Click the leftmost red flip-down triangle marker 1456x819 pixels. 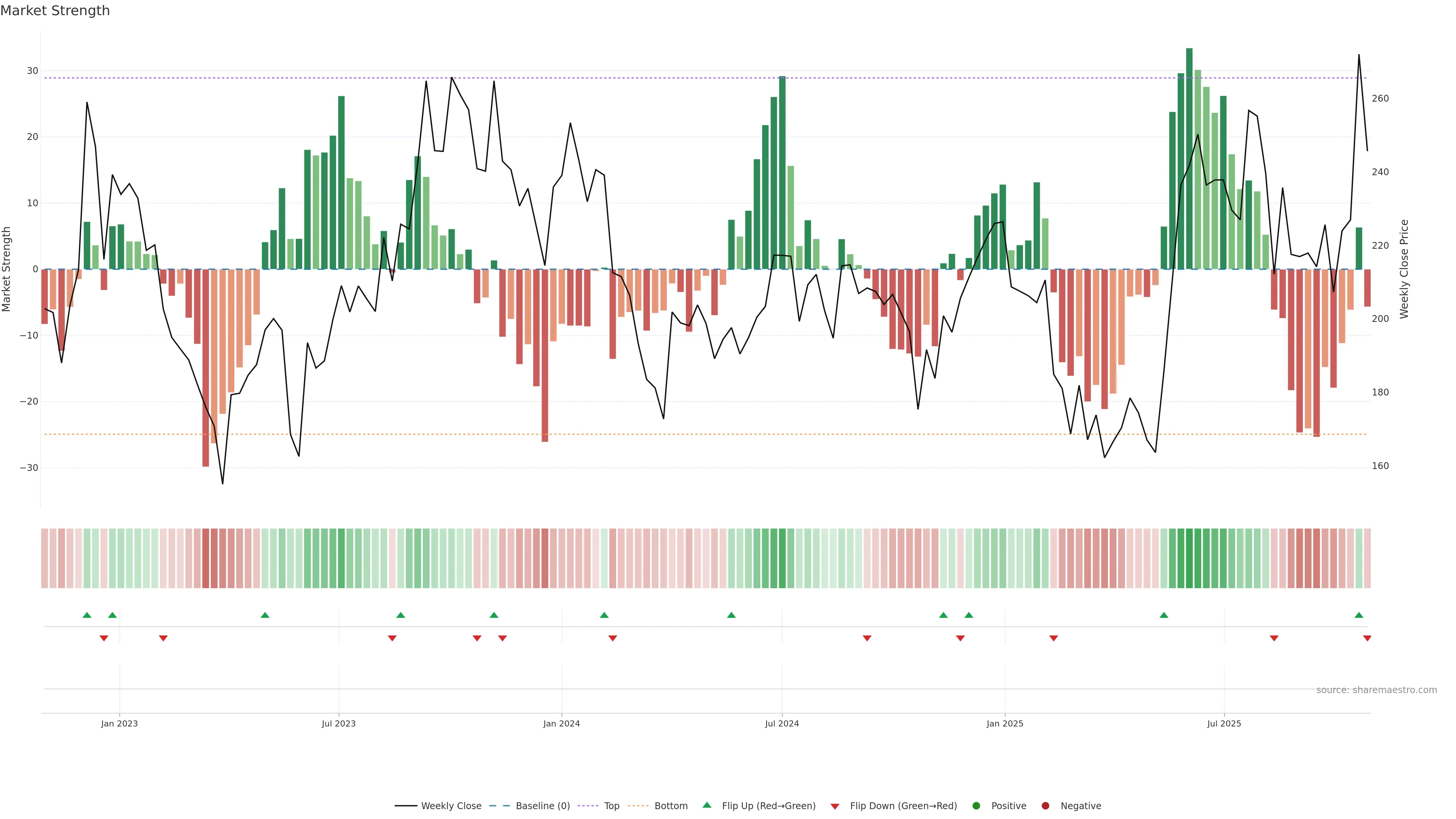(x=104, y=638)
